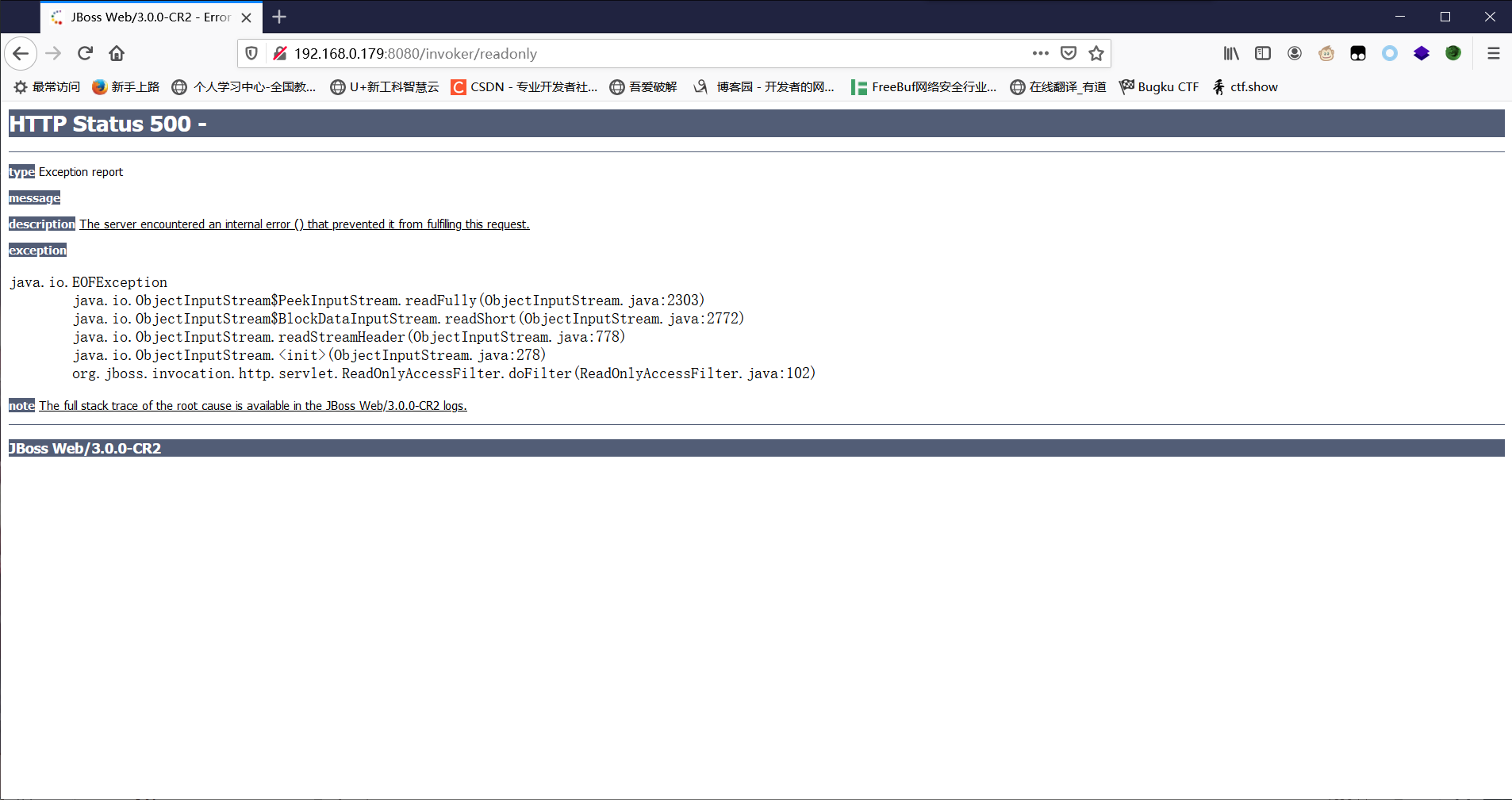Open the 新手上路 bookmark
The width and height of the screenshot is (1512, 800).
[x=126, y=87]
